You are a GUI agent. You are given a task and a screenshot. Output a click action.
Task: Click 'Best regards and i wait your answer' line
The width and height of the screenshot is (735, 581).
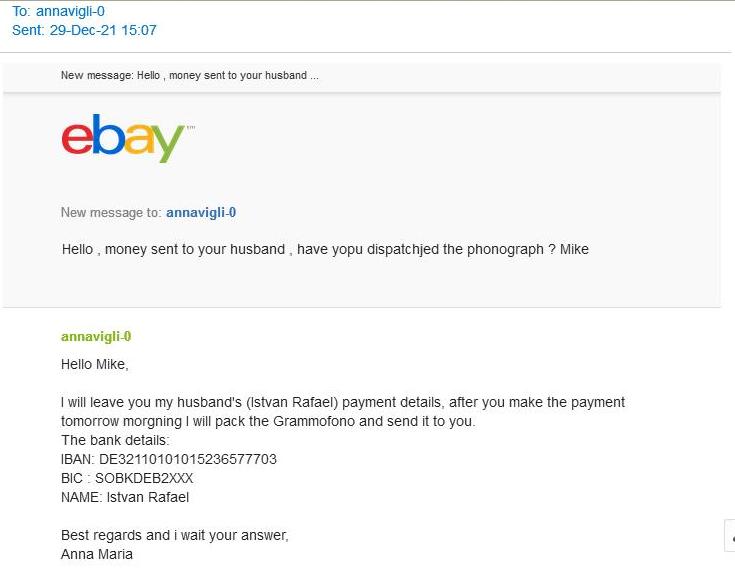pos(174,535)
